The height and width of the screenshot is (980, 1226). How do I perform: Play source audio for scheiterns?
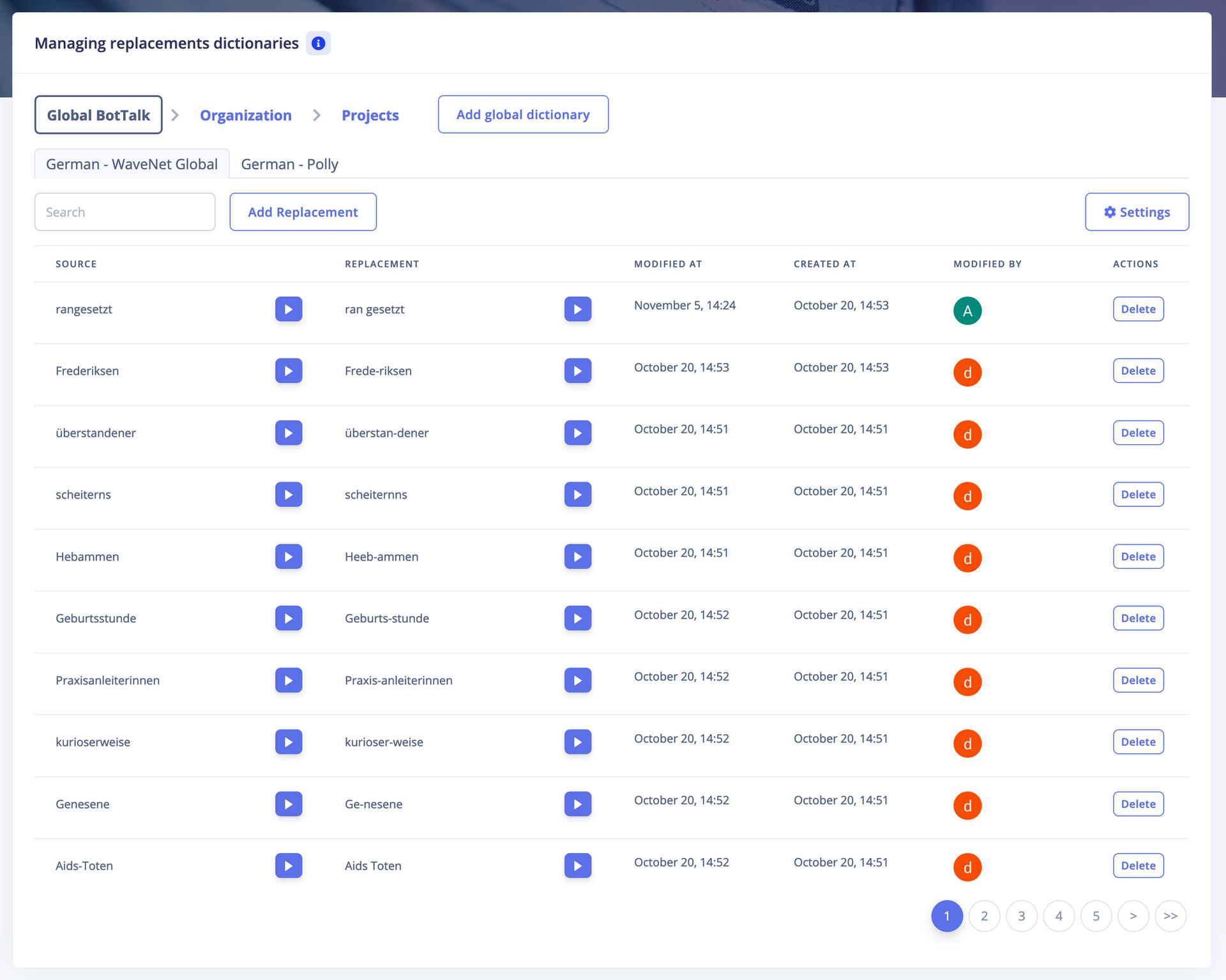pos(289,495)
